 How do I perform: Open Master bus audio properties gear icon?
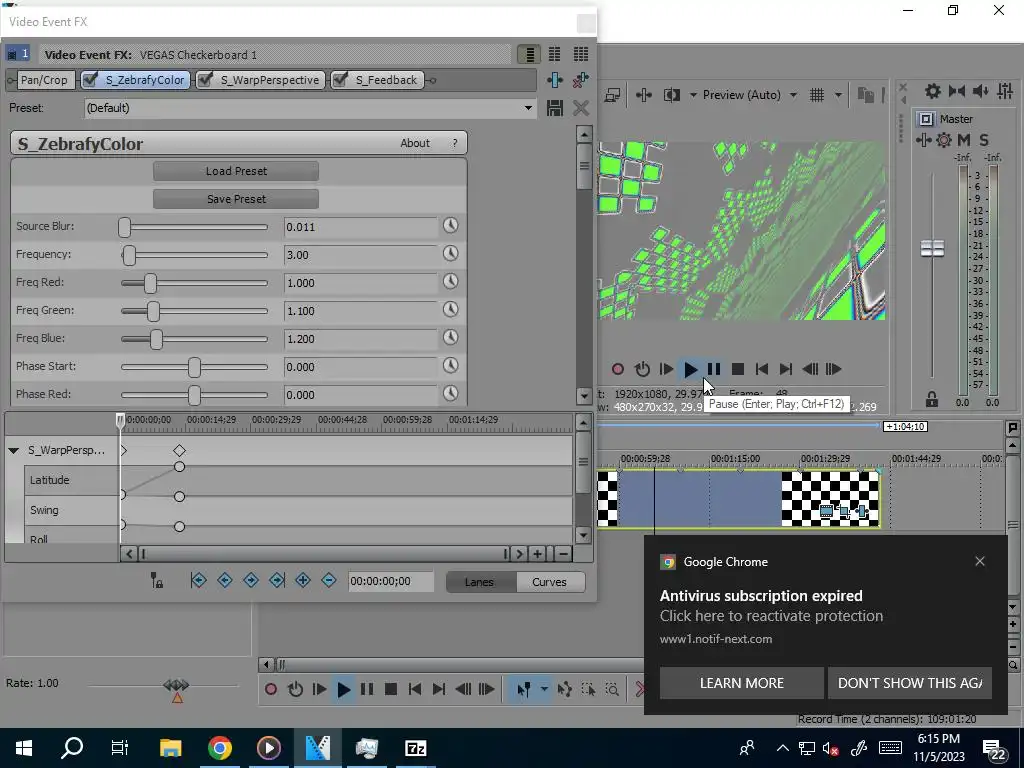point(944,140)
